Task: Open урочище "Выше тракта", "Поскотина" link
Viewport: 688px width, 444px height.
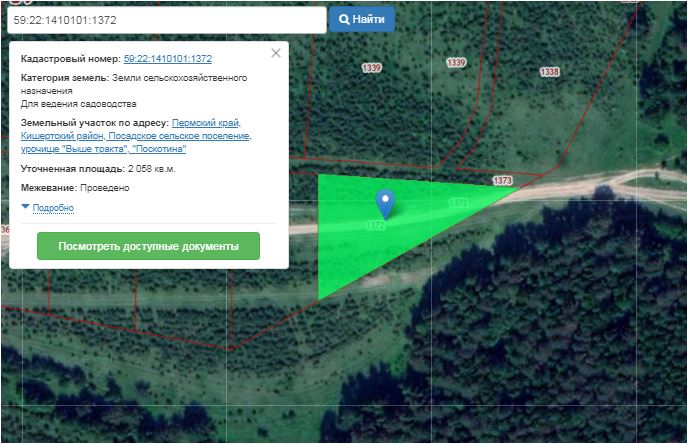Action: click(104, 149)
